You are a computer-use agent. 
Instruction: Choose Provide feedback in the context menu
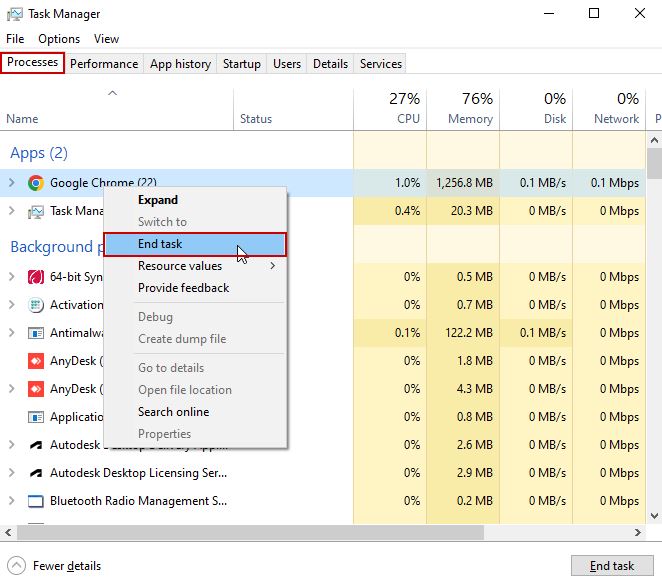pyautogui.click(x=195, y=288)
